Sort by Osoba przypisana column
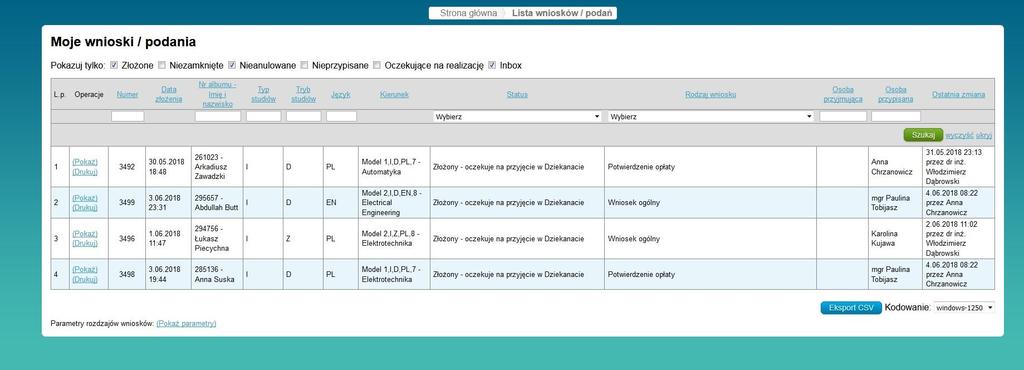The image size is (1024, 370). (895, 95)
